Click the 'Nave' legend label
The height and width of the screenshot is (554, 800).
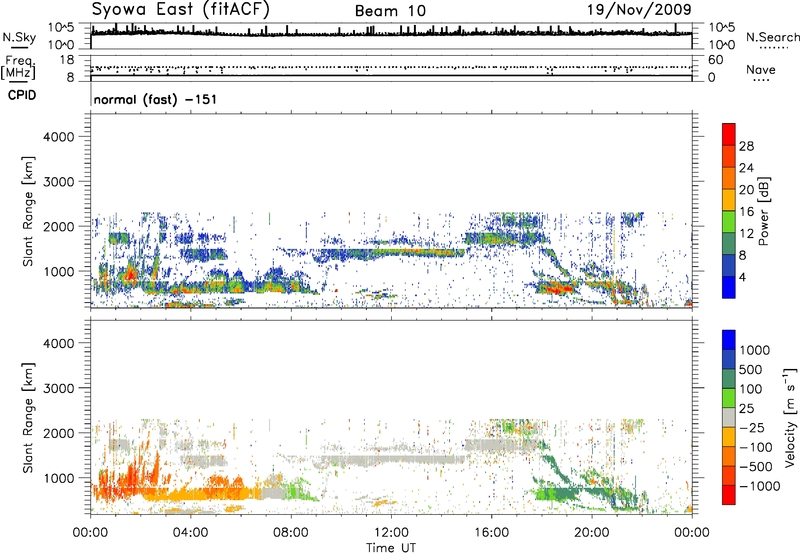(761, 70)
